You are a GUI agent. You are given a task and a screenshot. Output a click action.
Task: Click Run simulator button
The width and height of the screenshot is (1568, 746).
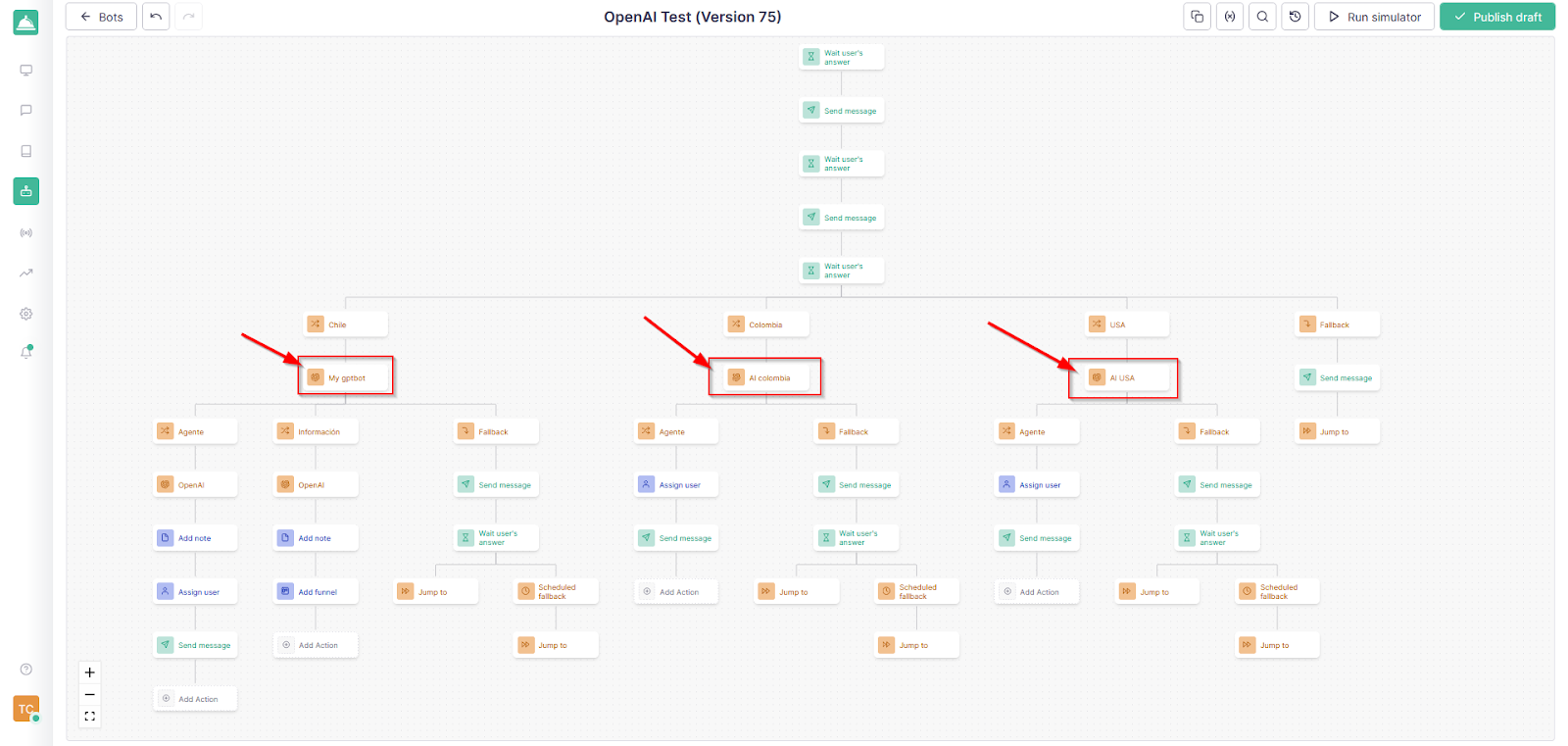(x=1374, y=17)
